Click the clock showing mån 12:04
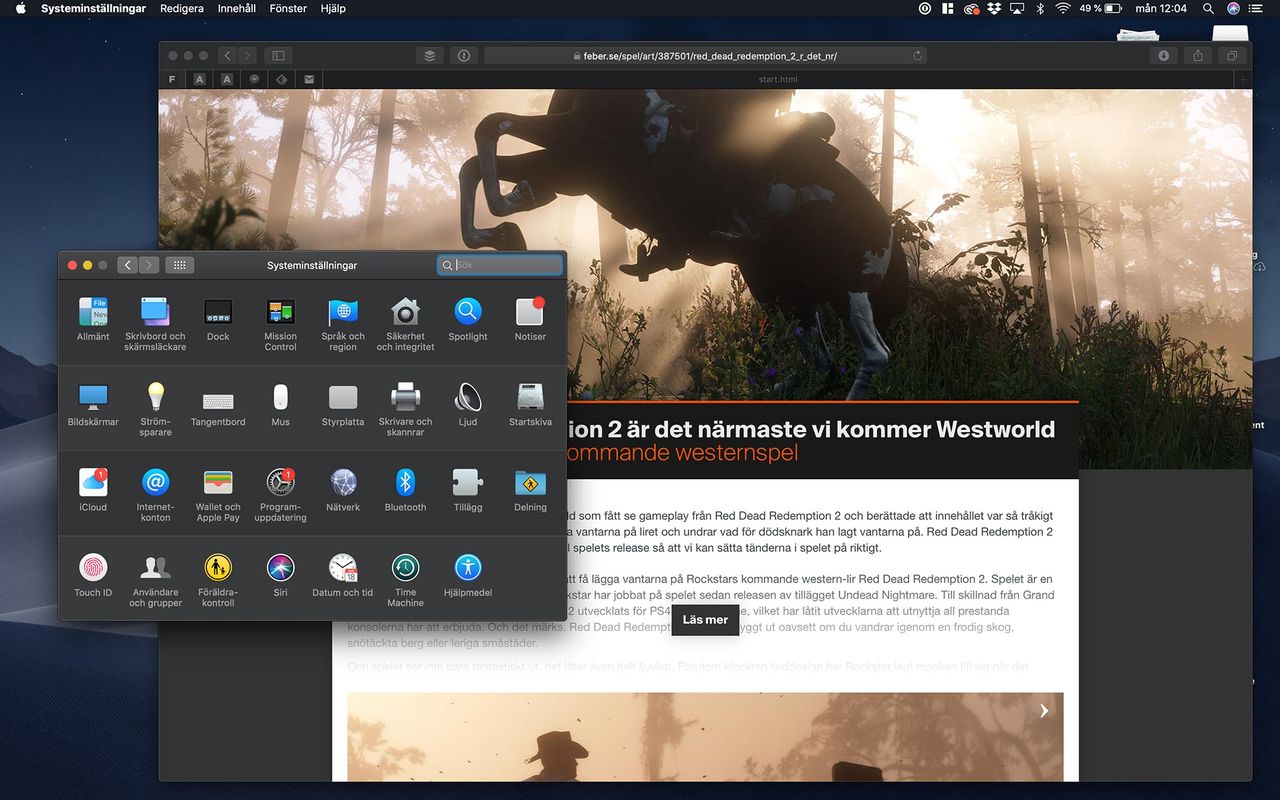This screenshot has height=800, width=1280. pyautogui.click(x=1161, y=8)
